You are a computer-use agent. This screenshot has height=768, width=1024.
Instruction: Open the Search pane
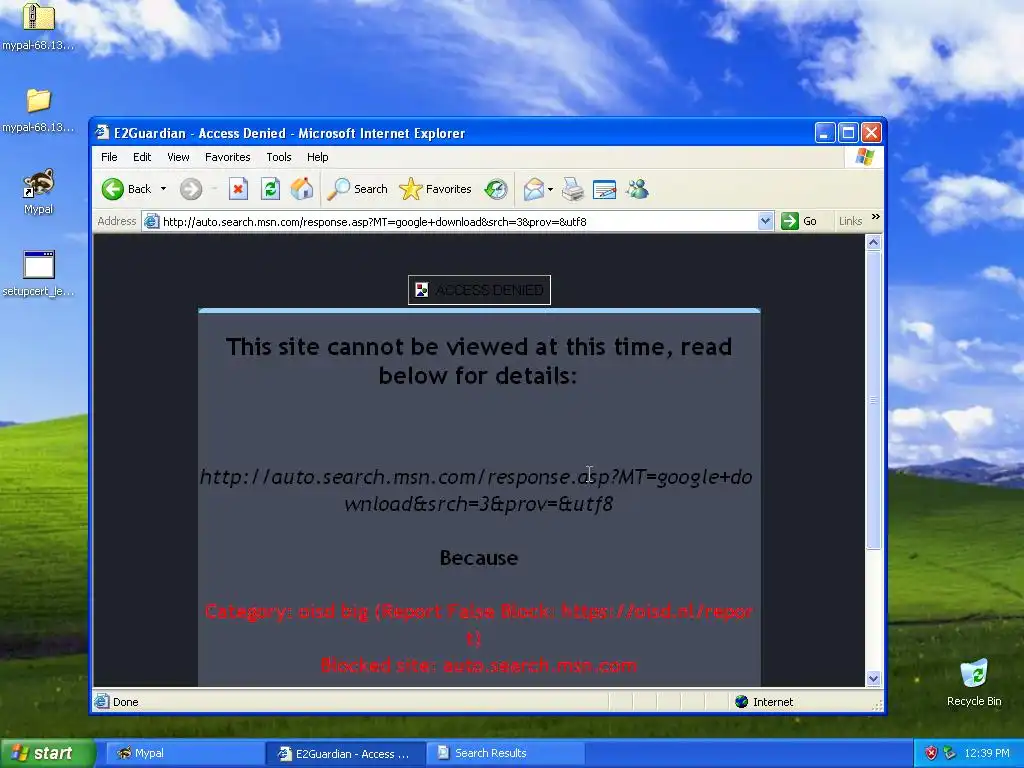coord(357,189)
